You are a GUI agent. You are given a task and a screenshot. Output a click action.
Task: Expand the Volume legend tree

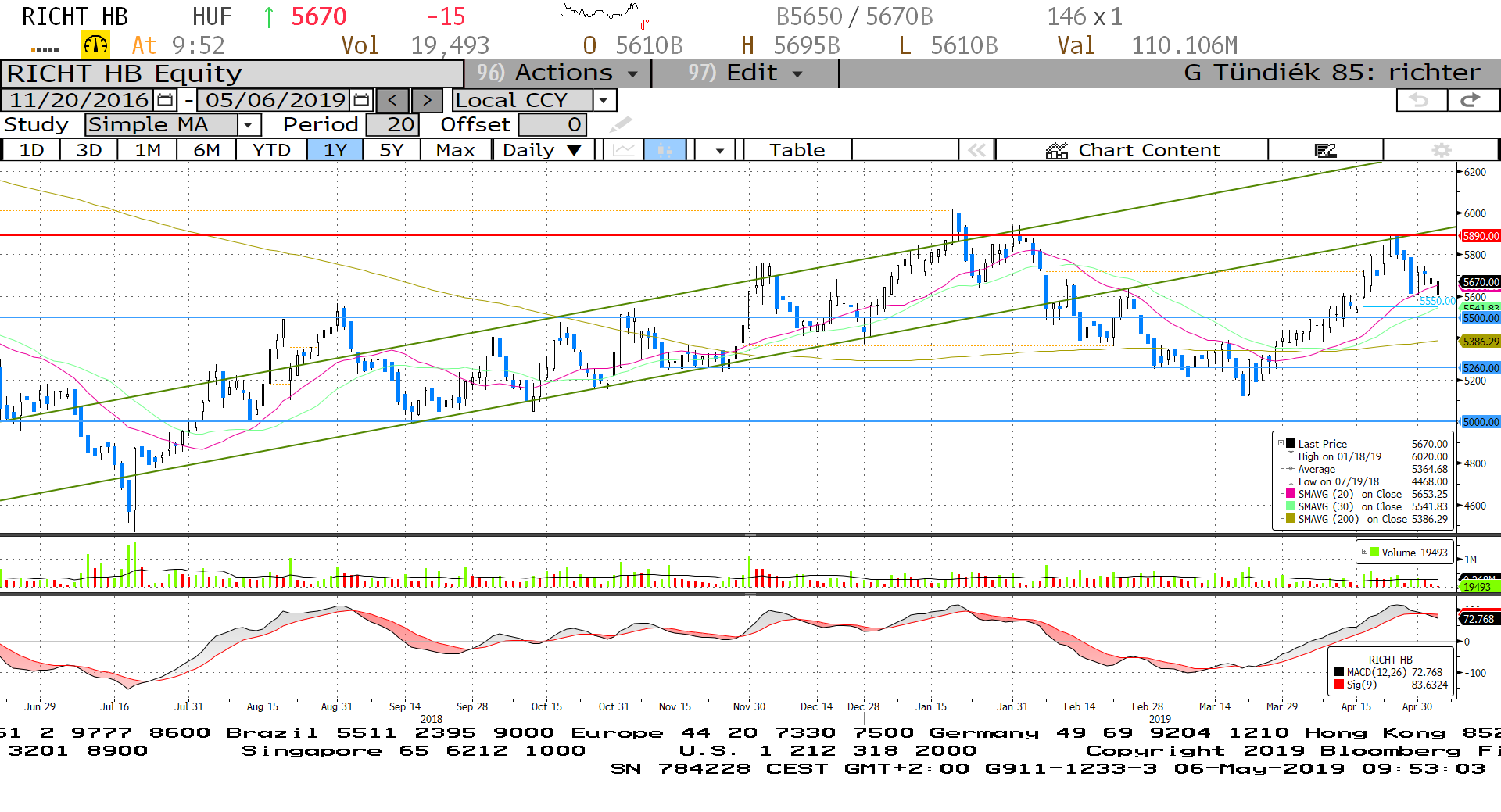pyautogui.click(x=1365, y=552)
